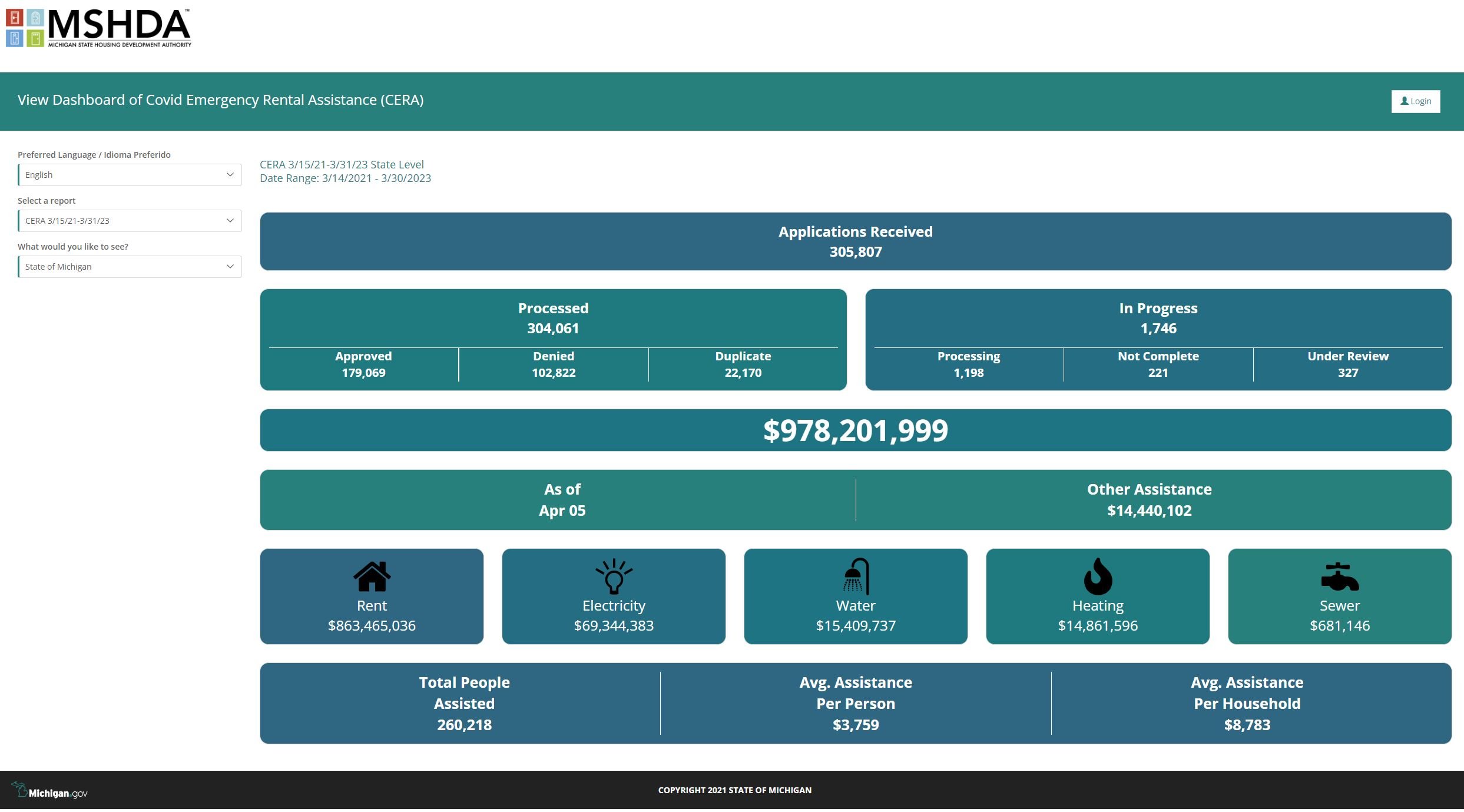The height and width of the screenshot is (812, 1464).
Task: Expand the 'What would you like to see?' dropdown
Action: coord(130,266)
